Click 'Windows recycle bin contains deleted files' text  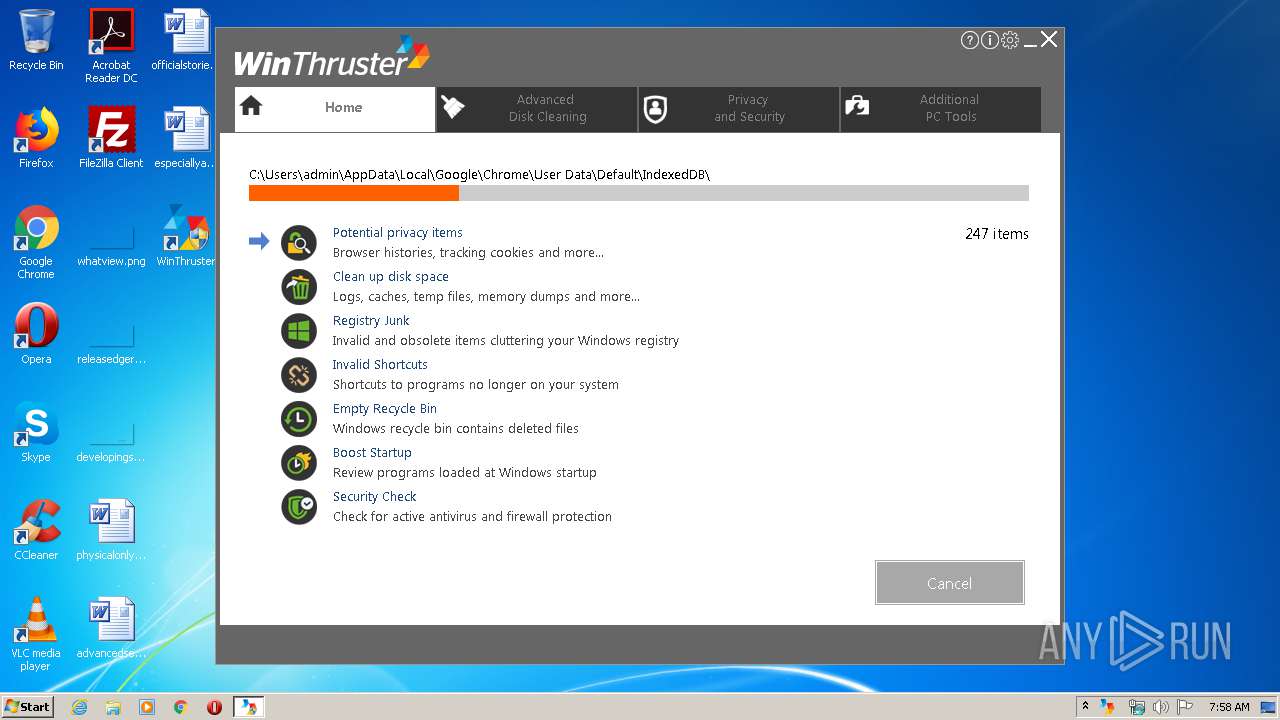456,429
